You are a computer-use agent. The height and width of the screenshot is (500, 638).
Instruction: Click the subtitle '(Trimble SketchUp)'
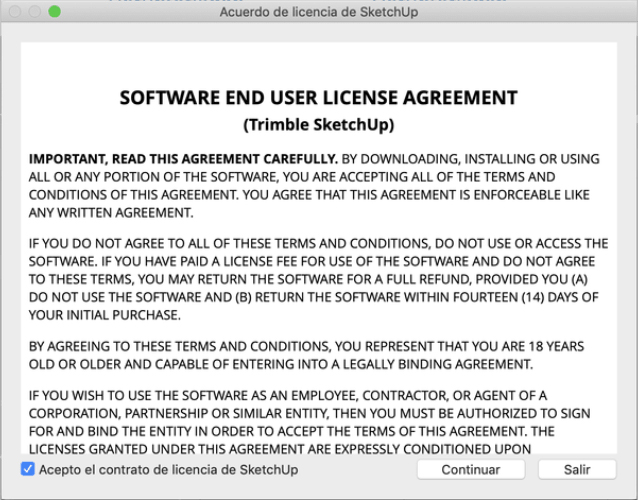[x=319, y=124]
